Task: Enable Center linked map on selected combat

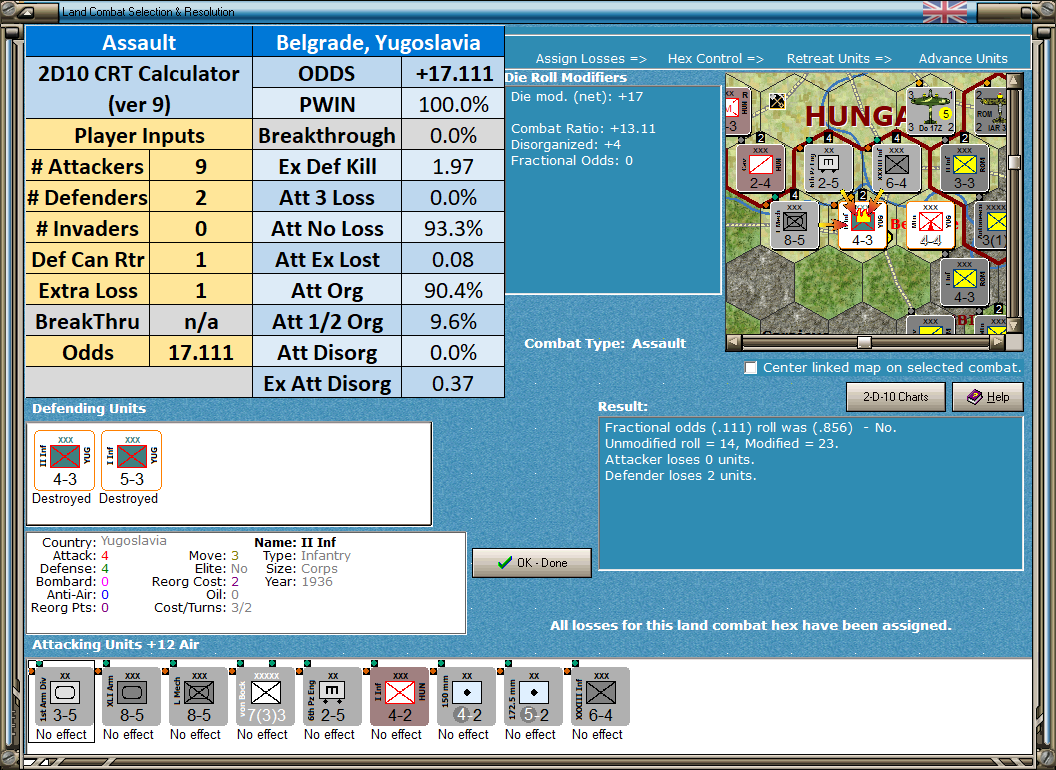Action: click(750, 368)
